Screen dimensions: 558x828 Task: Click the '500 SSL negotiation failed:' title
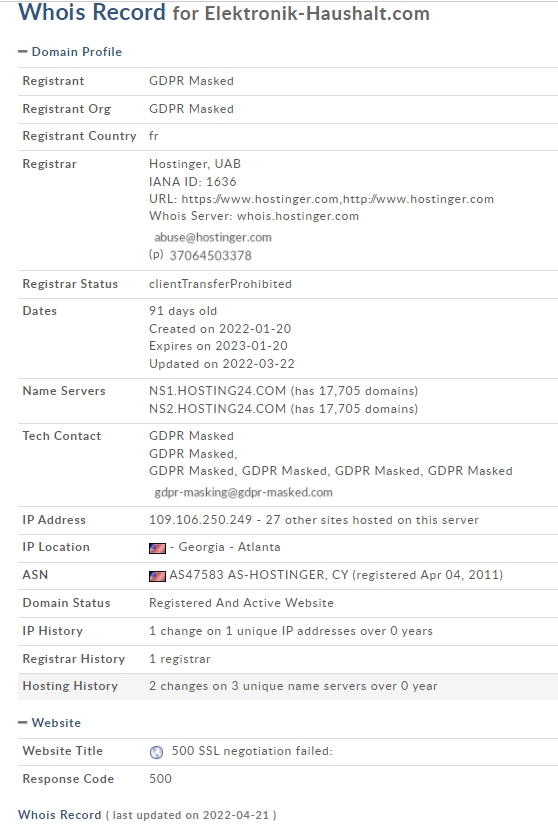(252, 751)
